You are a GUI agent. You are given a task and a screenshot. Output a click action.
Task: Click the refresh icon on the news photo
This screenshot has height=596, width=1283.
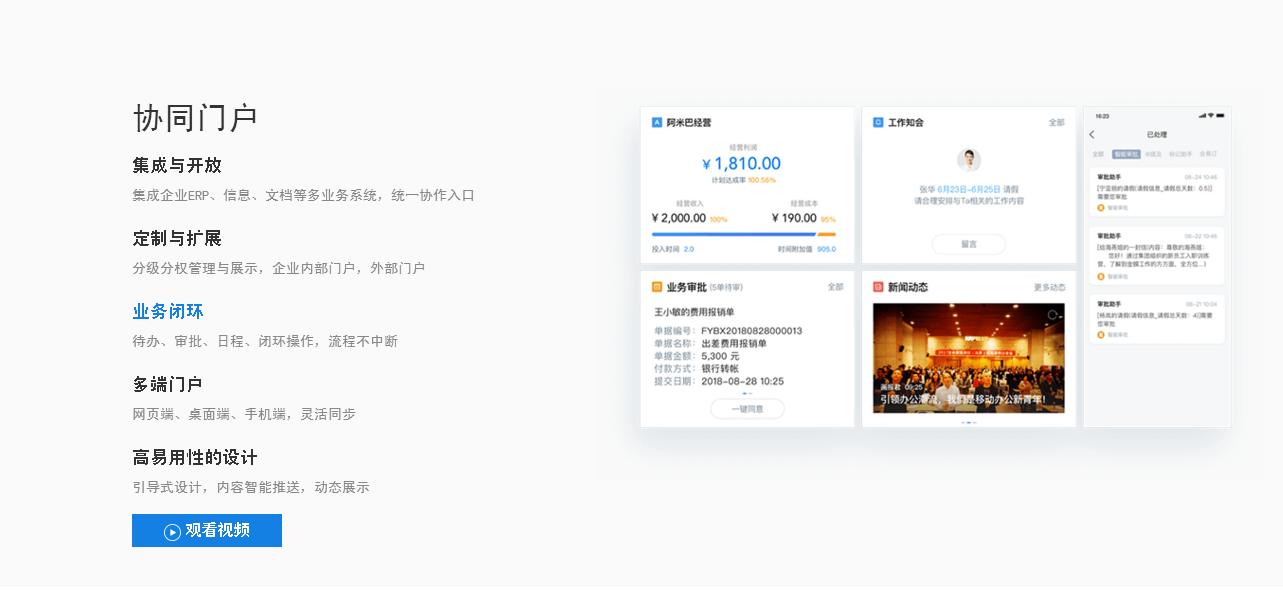click(x=1052, y=315)
